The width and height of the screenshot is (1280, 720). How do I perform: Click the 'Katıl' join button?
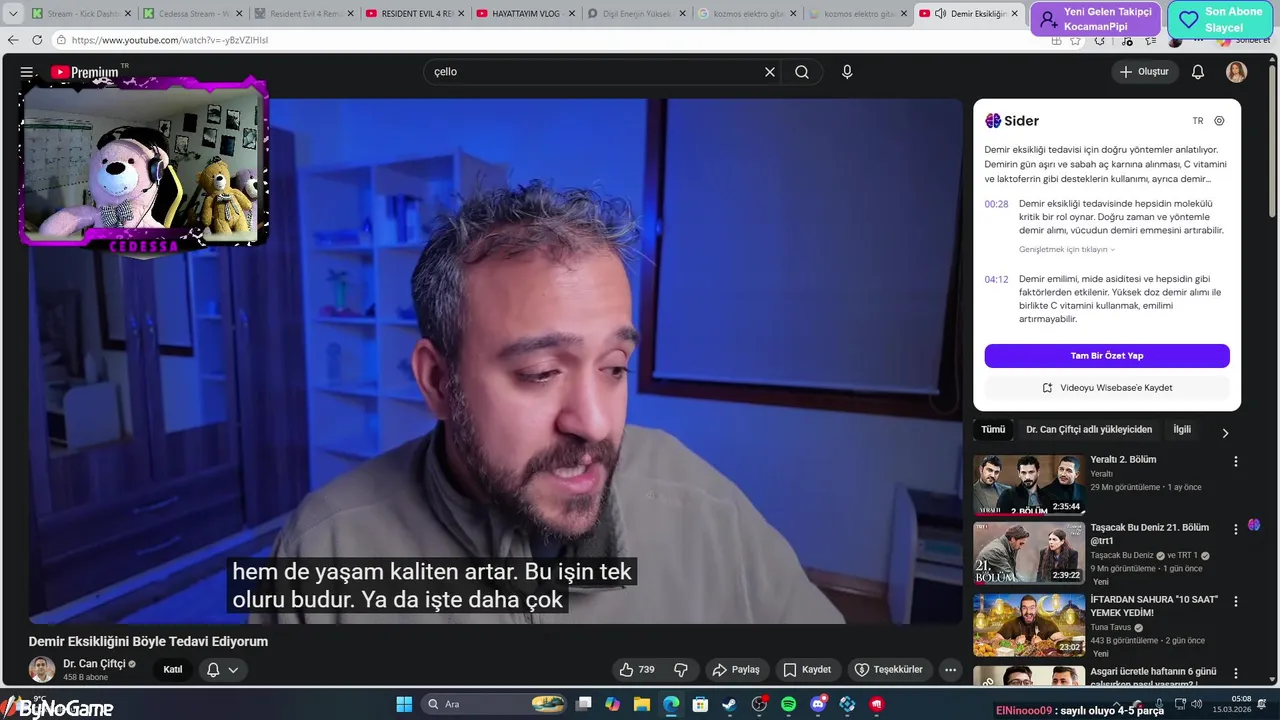pyautogui.click(x=173, y=670)
